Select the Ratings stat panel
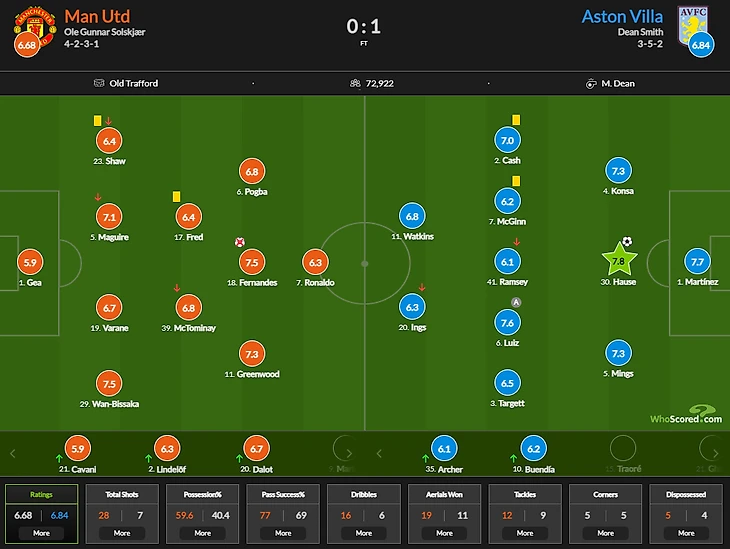Viewport: 730px width, 549px height. click(x=39, y=513)
